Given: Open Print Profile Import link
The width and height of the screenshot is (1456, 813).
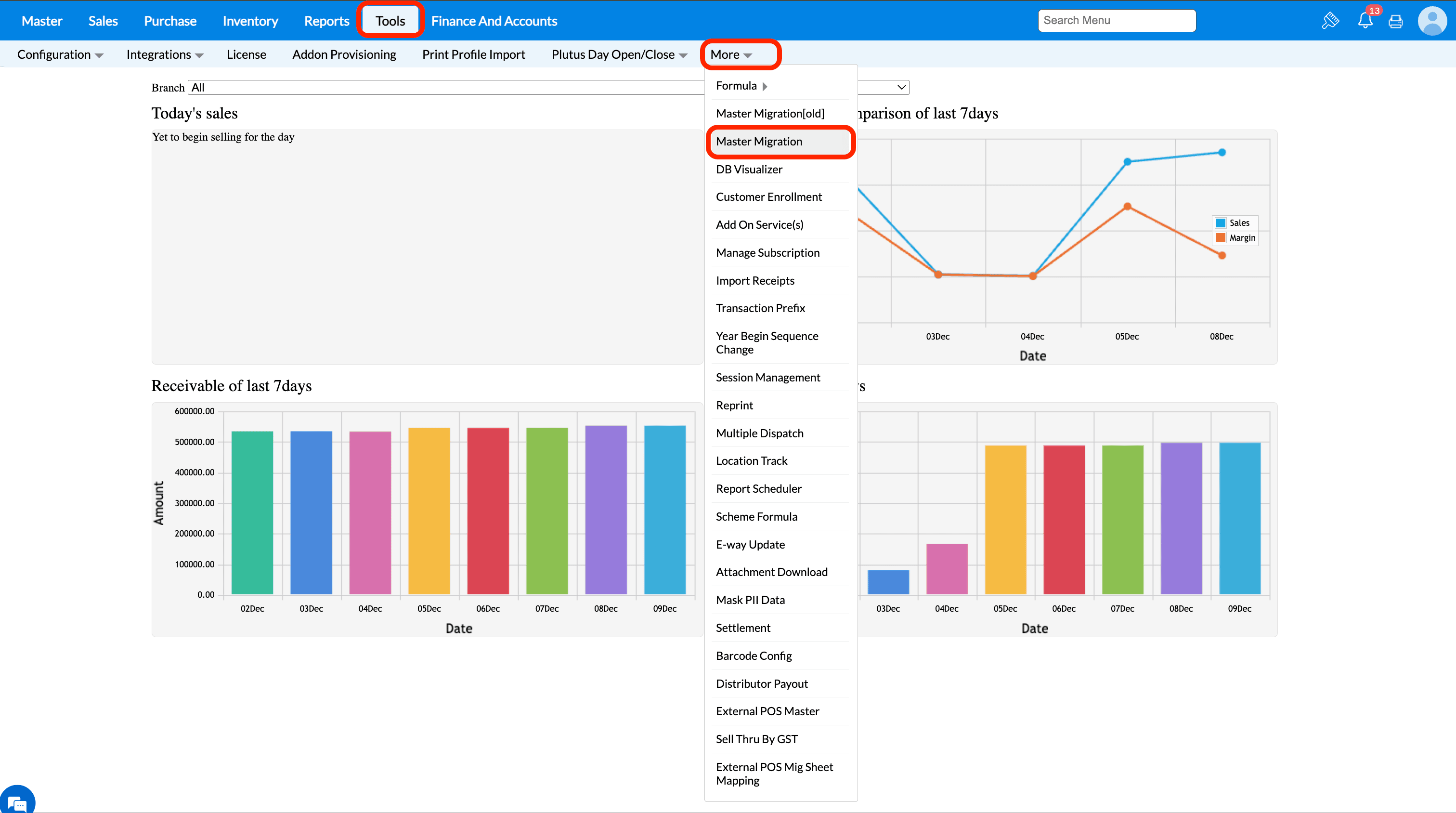Looking at the screenshot, I should click(473, 54).
